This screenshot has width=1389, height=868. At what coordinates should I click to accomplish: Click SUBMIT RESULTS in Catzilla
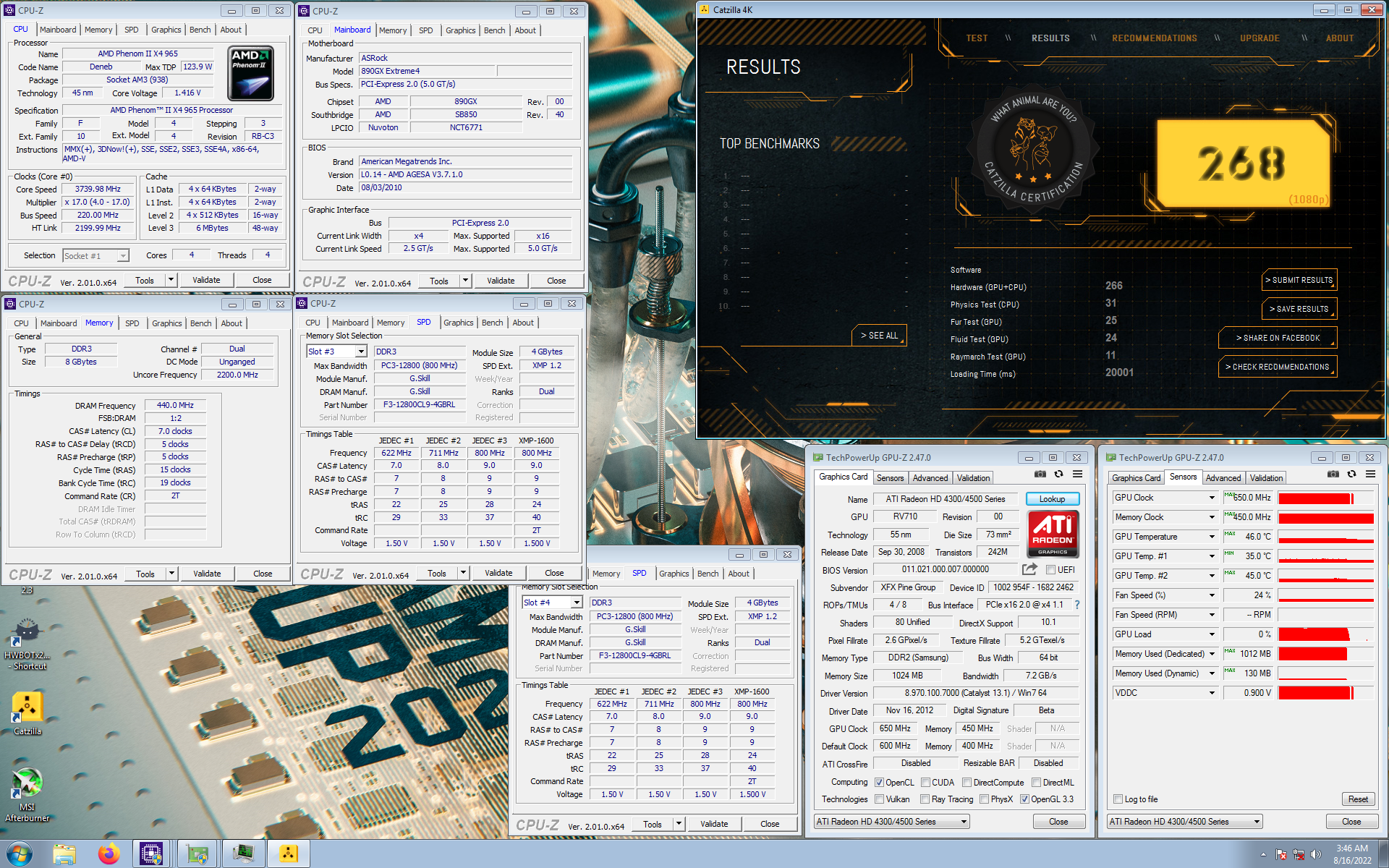click(1299, 280)
